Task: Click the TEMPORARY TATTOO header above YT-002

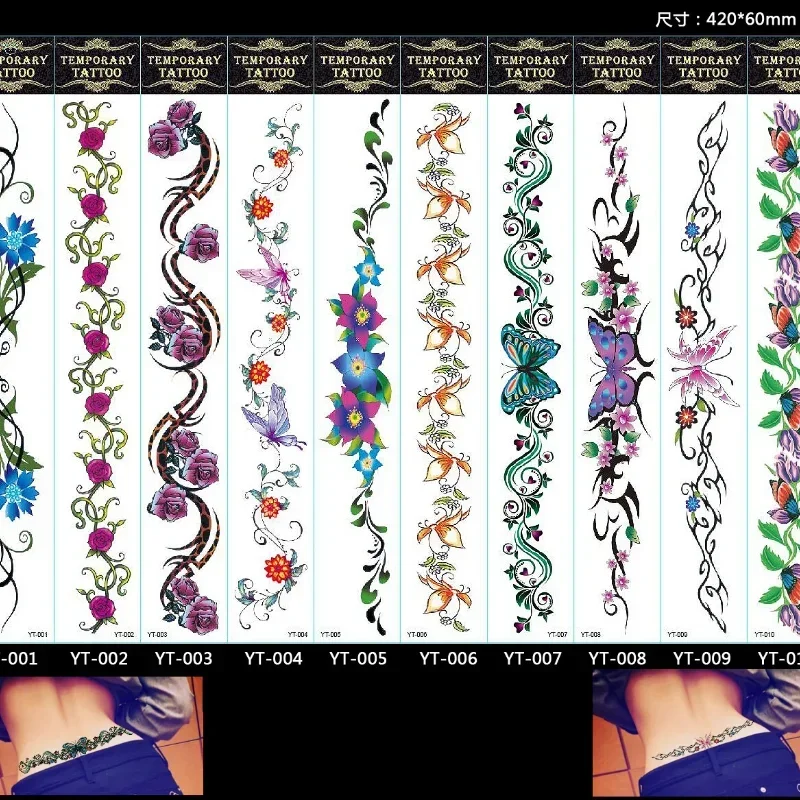Action: (x=97, y=65)
